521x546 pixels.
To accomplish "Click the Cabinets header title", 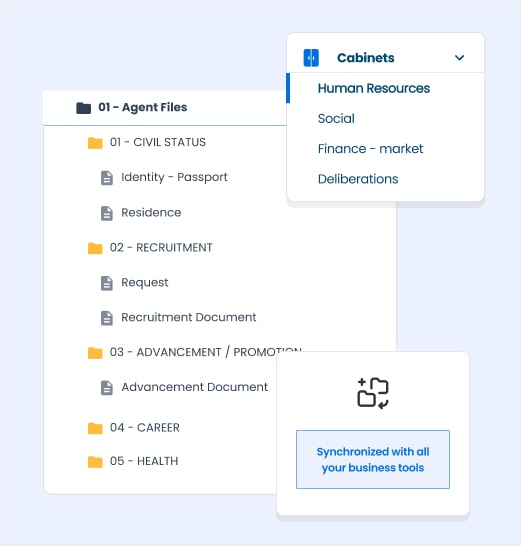I will pyautogui.click(x=366, y=58).
